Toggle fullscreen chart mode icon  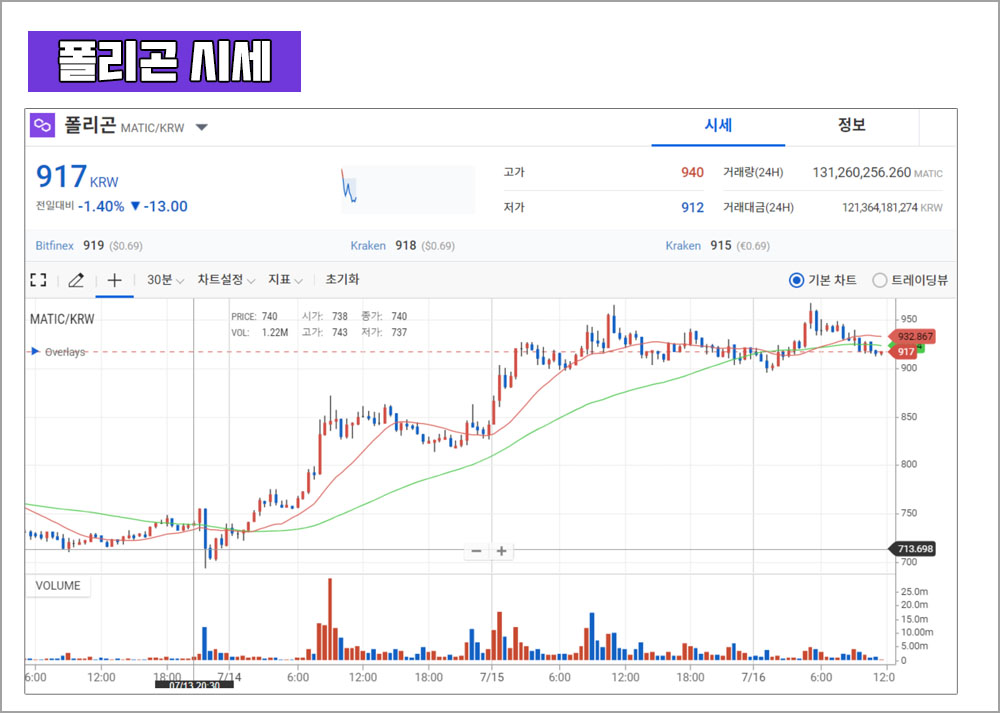(38, 280)
